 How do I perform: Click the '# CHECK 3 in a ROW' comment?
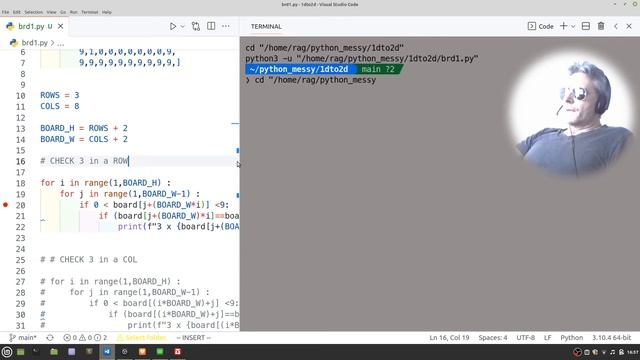tap(84, 161)
